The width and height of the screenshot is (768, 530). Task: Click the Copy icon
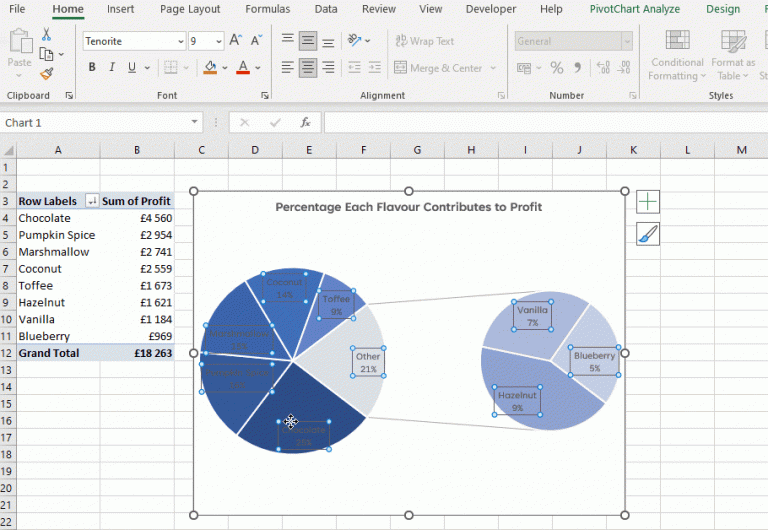coord(47,54)
